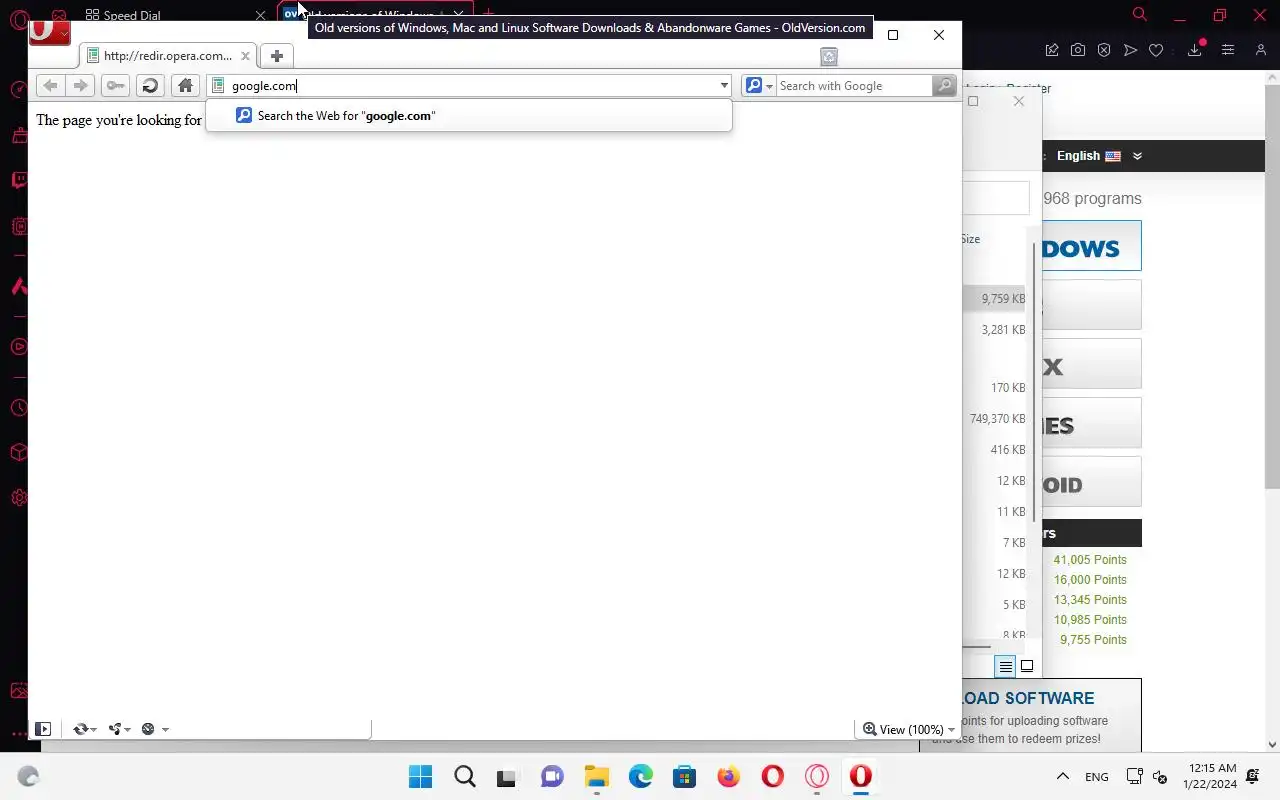Open history clock icon in GX sidebar
Viewport: 1280px width, 800px height.
pos(19,408)
